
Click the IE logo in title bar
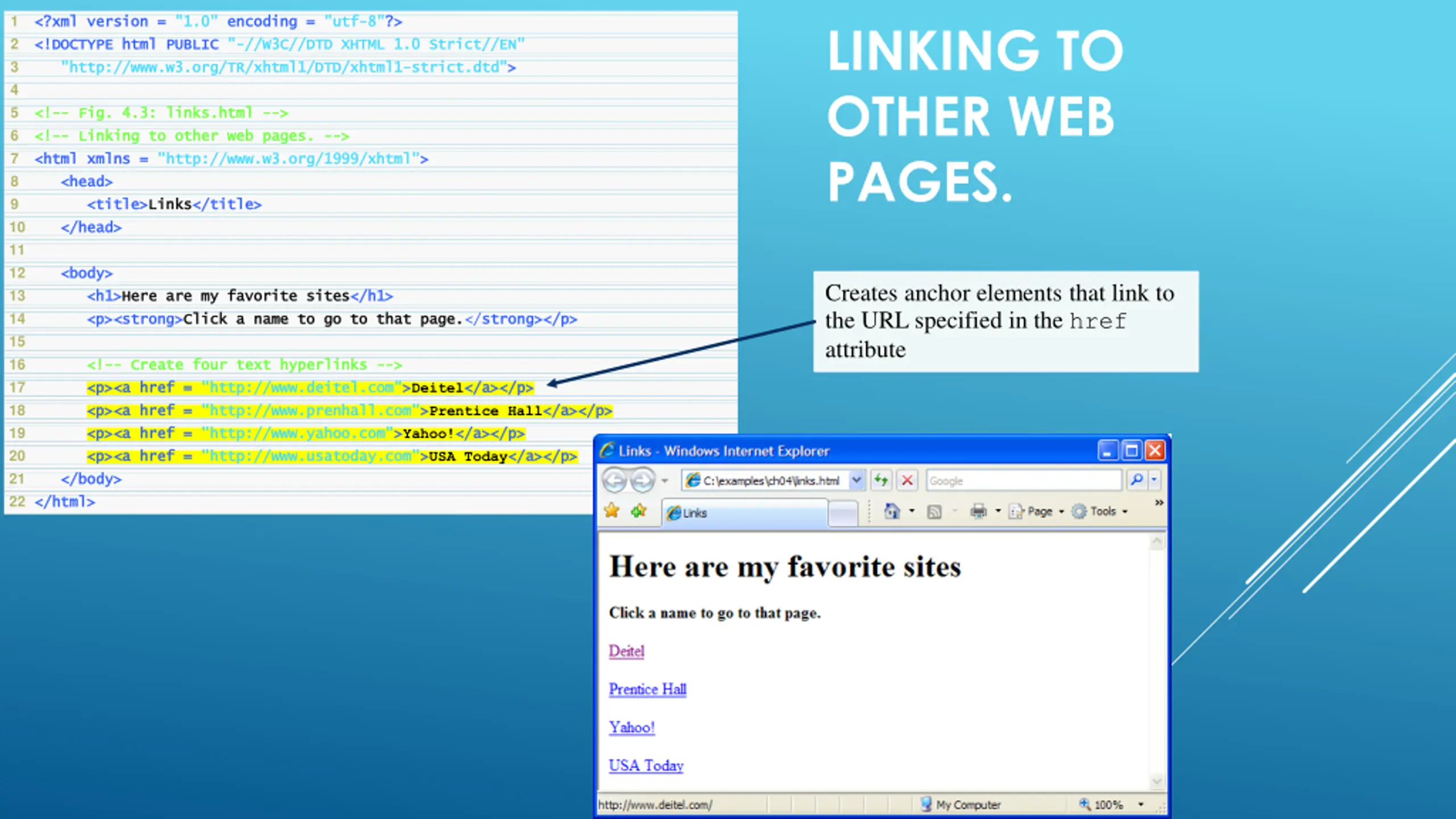pos(607,450)
